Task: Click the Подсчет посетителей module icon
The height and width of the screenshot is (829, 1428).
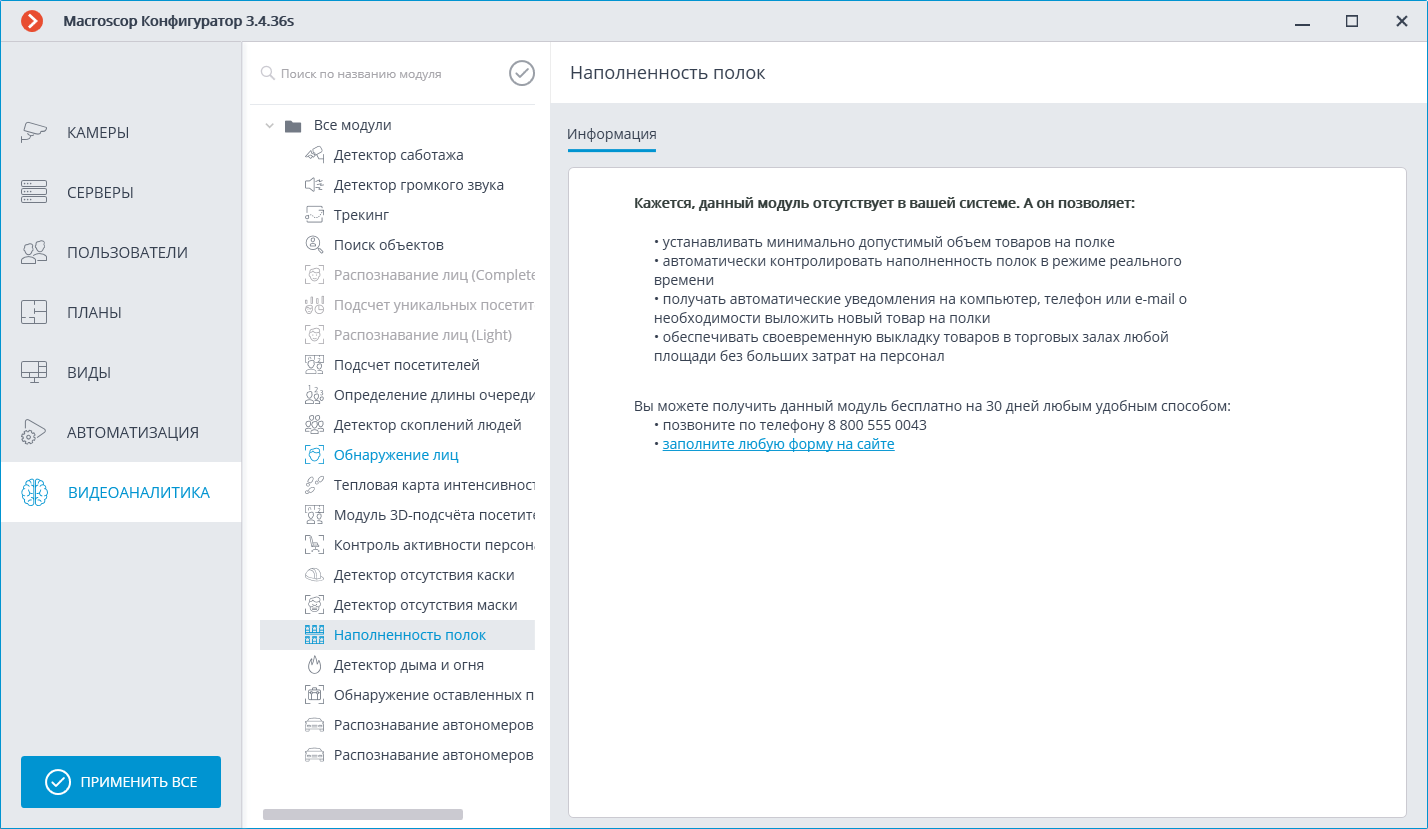Action: click(314, 365)
